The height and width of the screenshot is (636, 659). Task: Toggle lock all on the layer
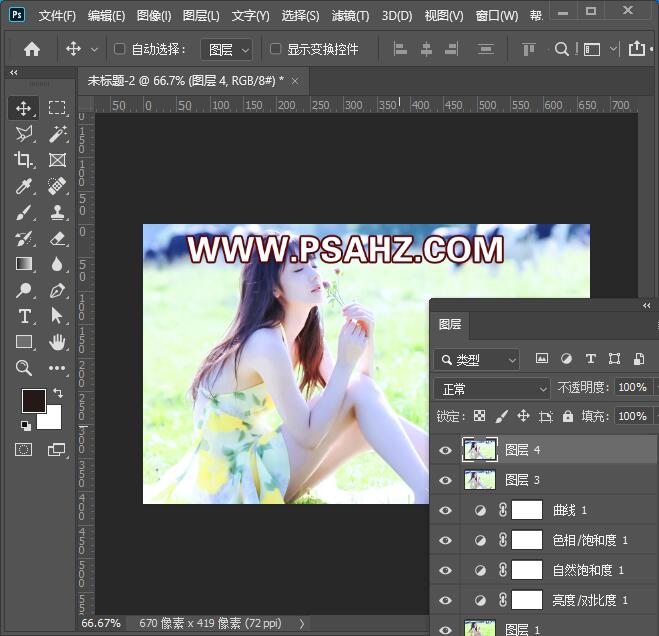(x=568, y=416)
